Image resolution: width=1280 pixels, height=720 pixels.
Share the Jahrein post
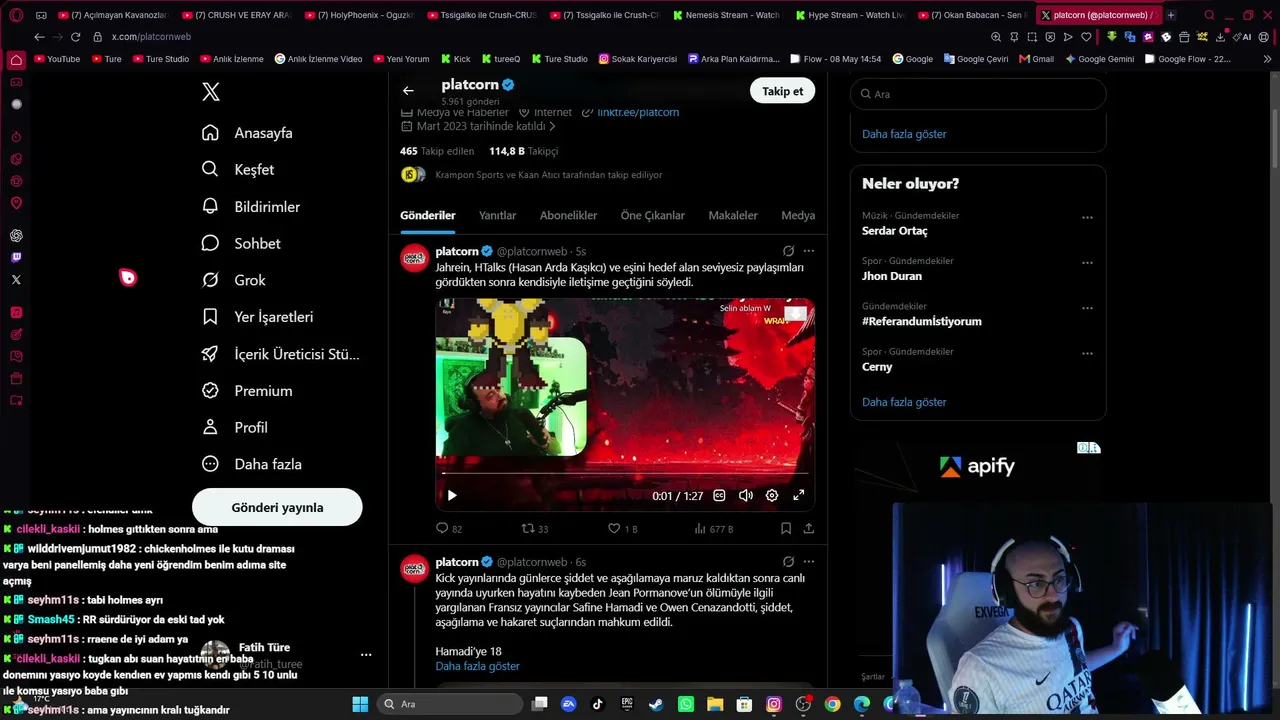coord(808,529)
